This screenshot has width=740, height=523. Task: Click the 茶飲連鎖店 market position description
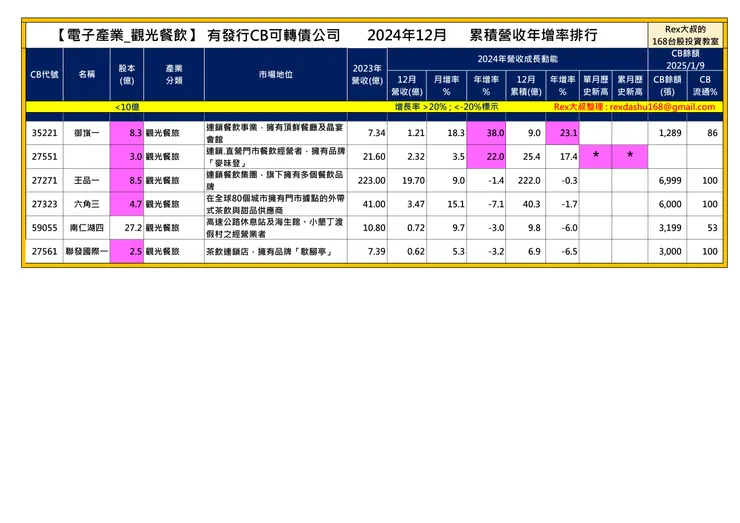pyautogui.click(x=276, y=251)
